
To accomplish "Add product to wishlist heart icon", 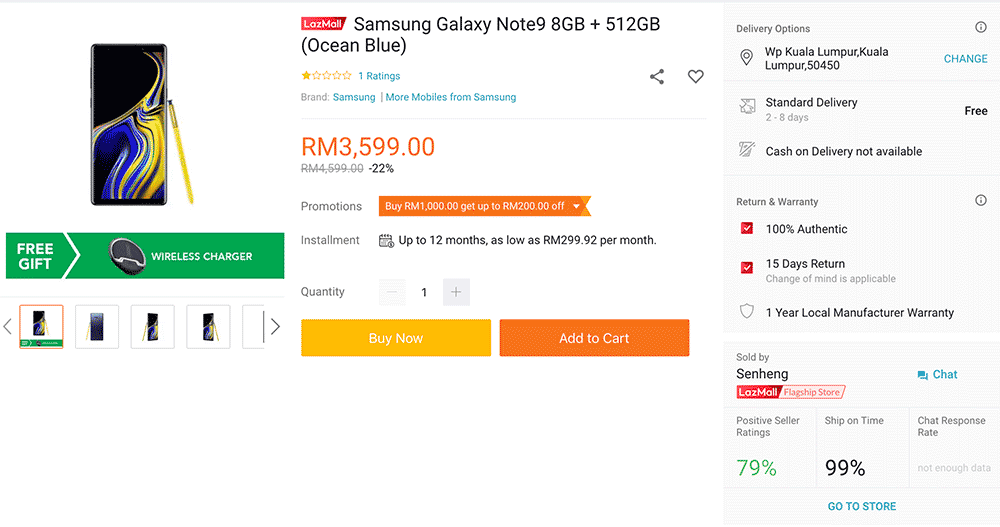I will point(695,77).
